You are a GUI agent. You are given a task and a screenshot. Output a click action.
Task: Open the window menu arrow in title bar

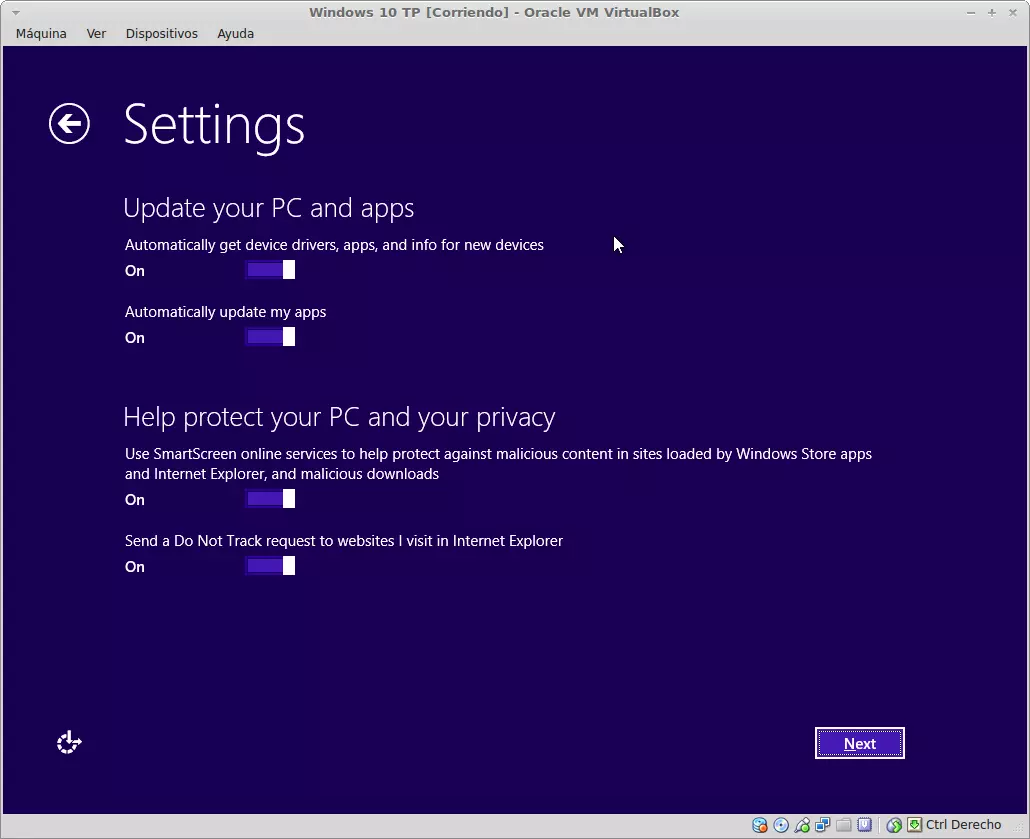[15, 13]
